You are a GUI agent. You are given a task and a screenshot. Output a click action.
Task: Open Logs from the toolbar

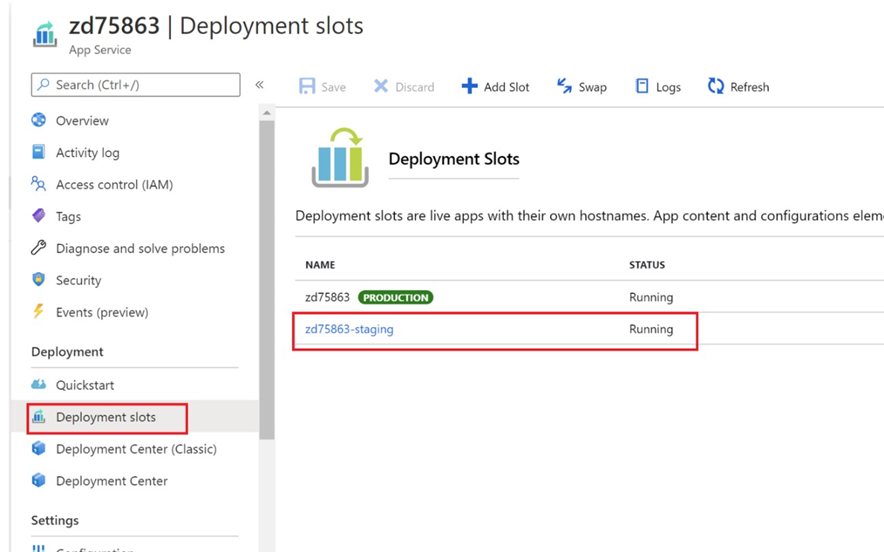(658, 87)
